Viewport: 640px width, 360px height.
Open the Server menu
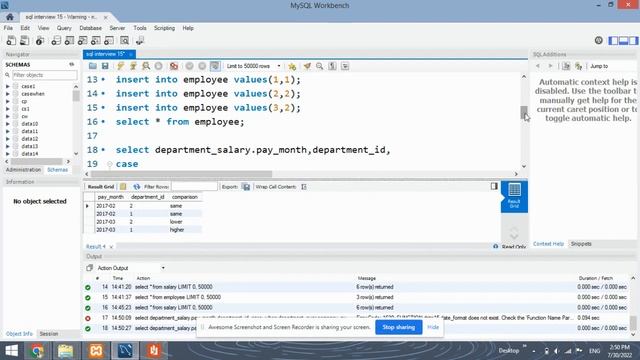point(117,28)
